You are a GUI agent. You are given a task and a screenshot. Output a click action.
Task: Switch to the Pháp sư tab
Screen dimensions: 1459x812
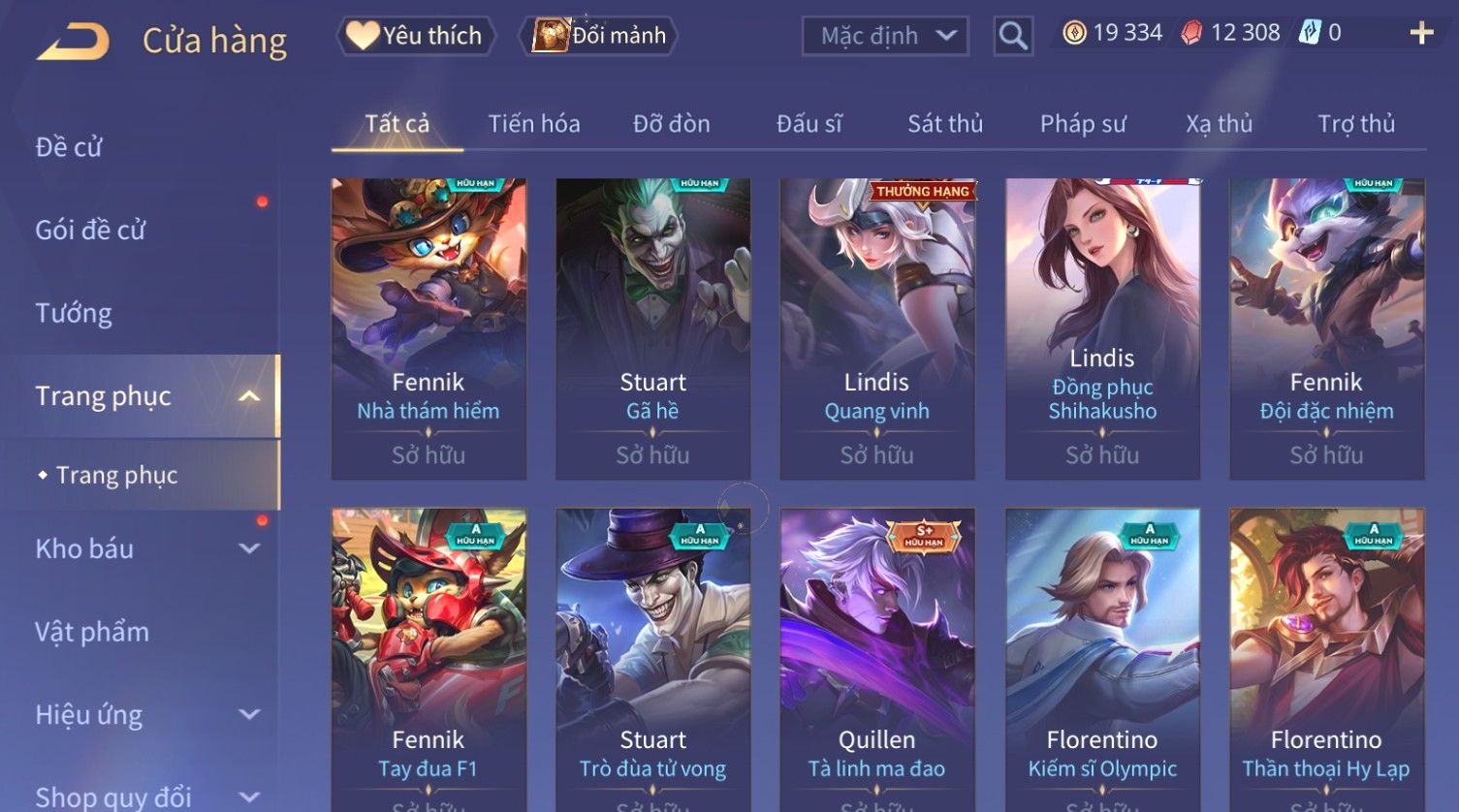pos(1083,124)
